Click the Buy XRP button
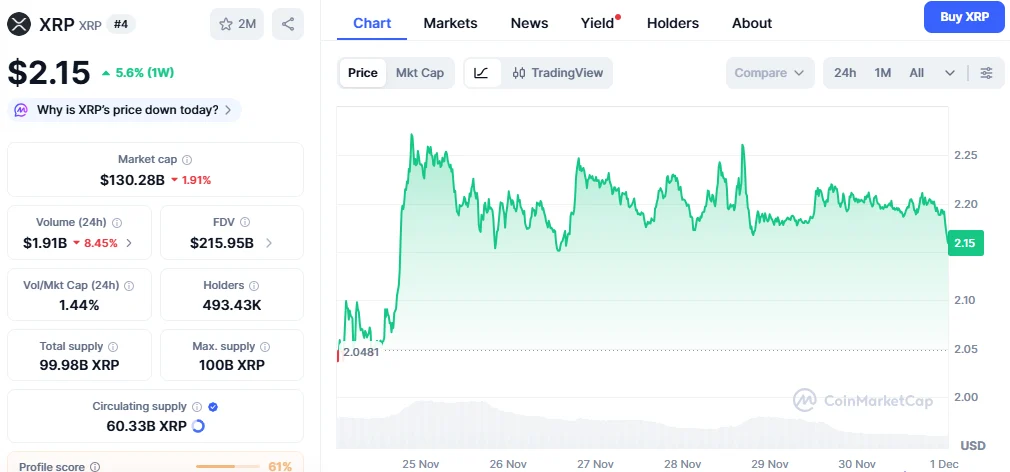1010x472 pixels. tap(963, 17)
